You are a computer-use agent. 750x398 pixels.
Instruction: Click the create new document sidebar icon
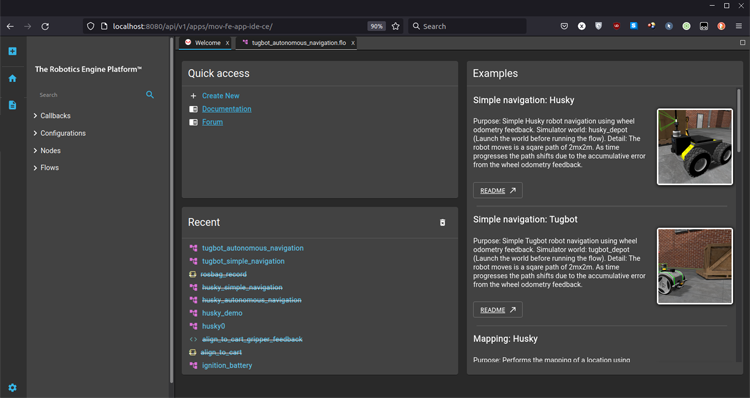coord(12,51)
